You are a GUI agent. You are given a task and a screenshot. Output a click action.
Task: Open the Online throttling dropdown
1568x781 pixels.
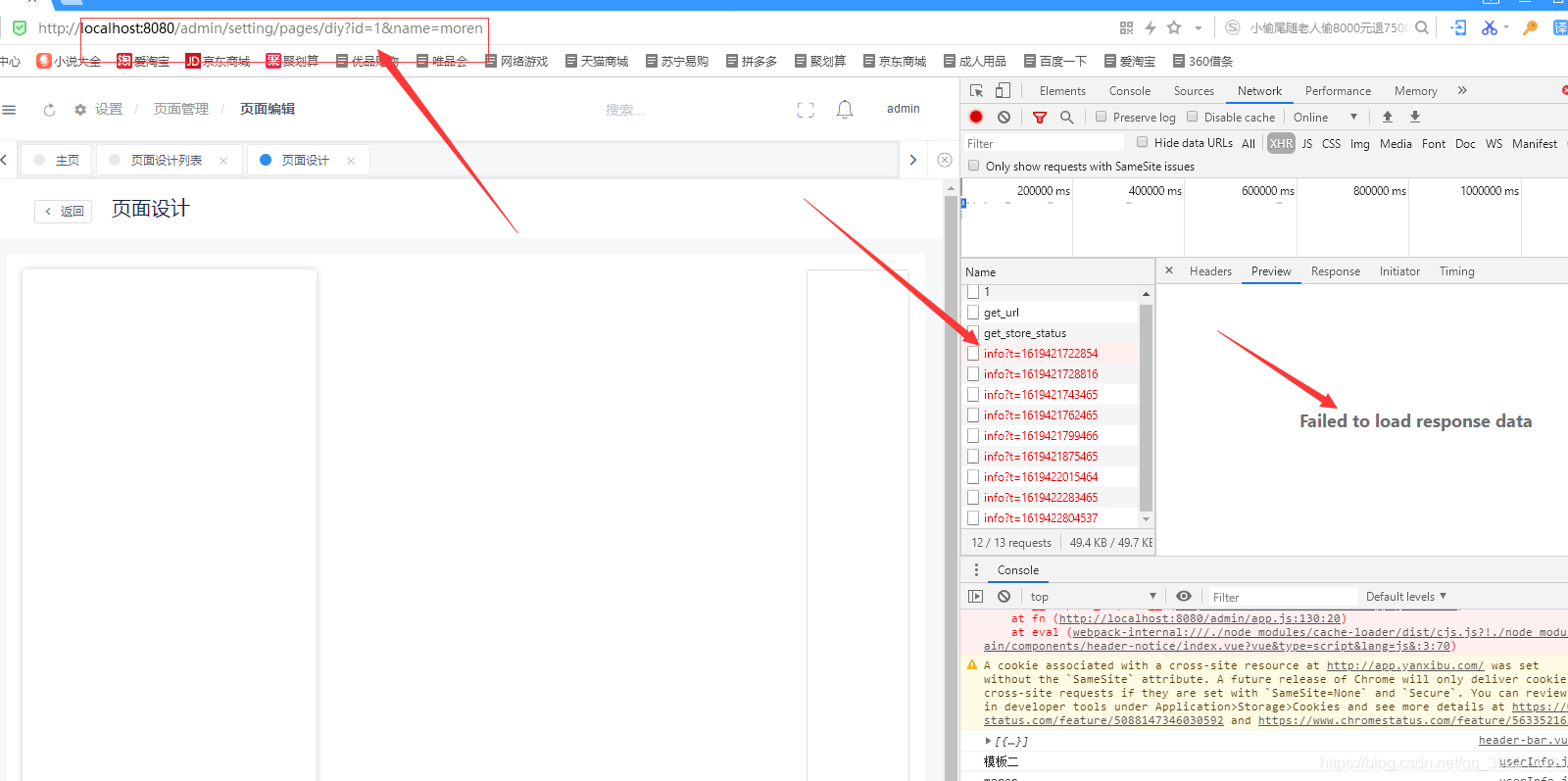(1325, 117)
